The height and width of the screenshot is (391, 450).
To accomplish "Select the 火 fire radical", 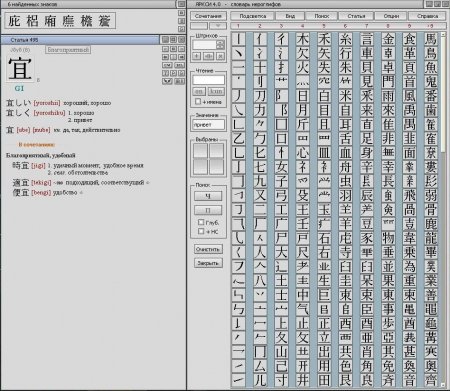I will pyautogui.click(x=302, y=68).
